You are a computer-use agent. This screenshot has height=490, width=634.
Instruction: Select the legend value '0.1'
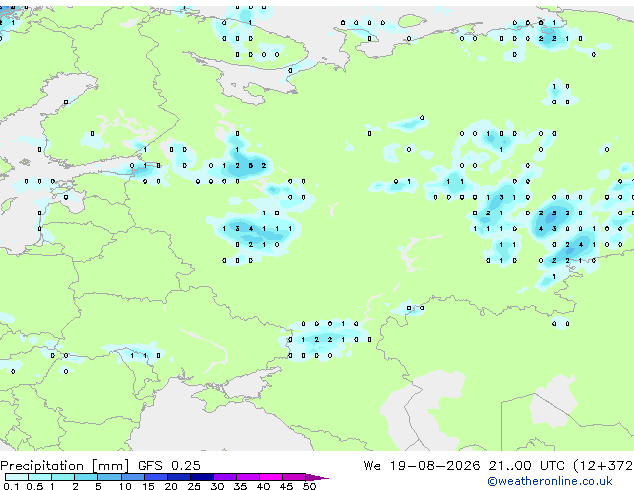point(11,486)
